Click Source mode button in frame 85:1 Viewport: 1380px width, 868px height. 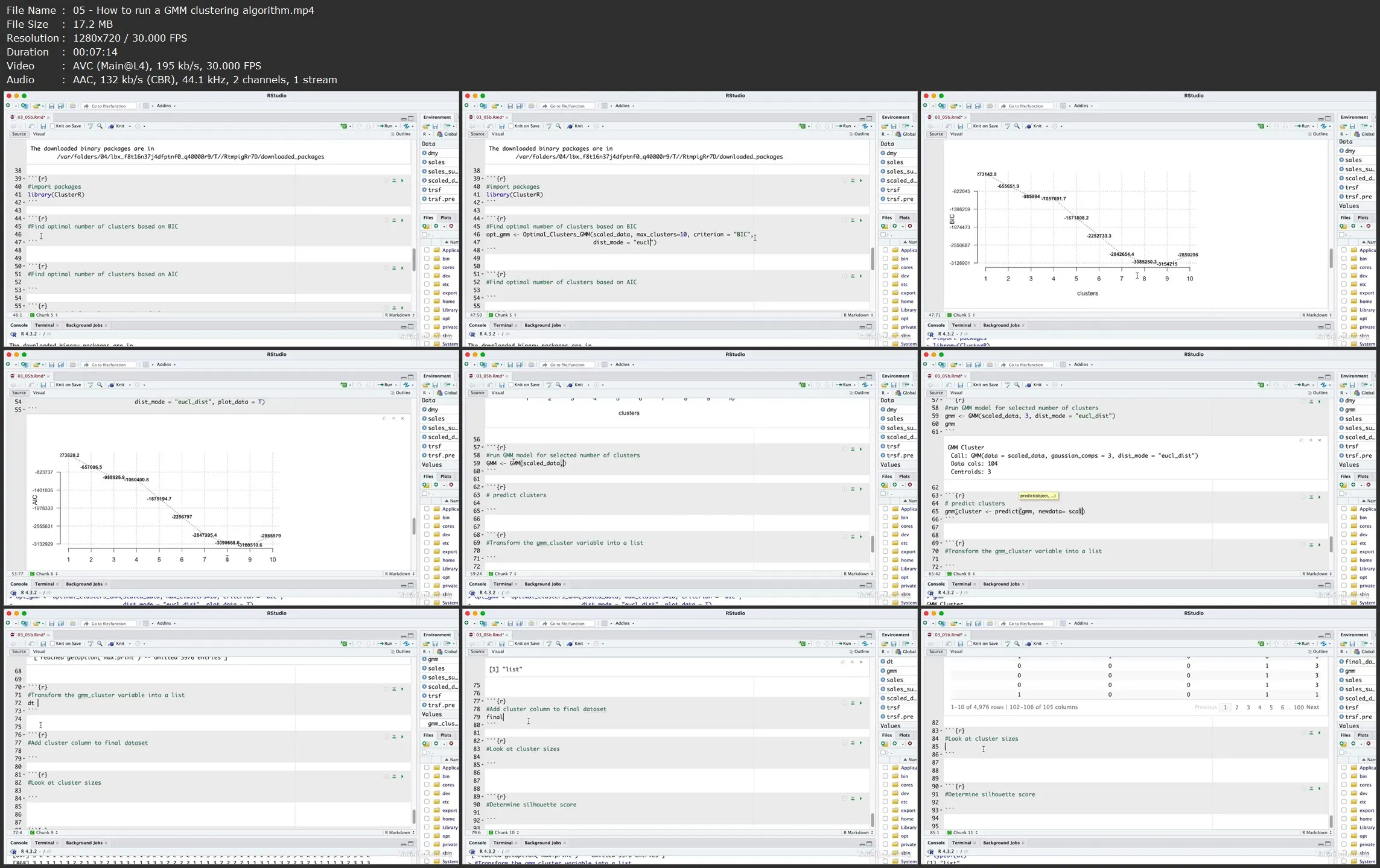[936, 651]
